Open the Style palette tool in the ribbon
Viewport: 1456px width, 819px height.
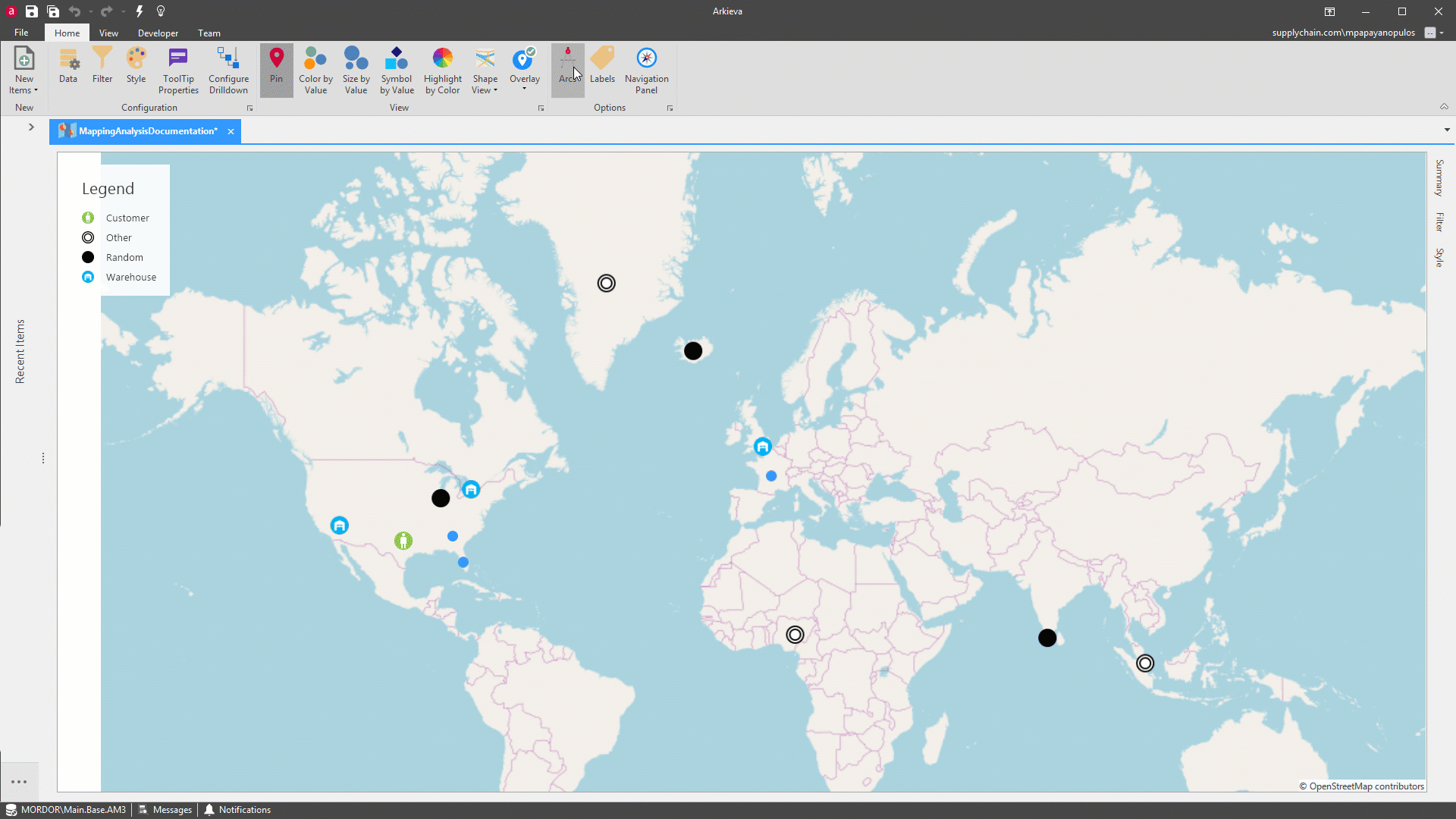pos(136,66)
